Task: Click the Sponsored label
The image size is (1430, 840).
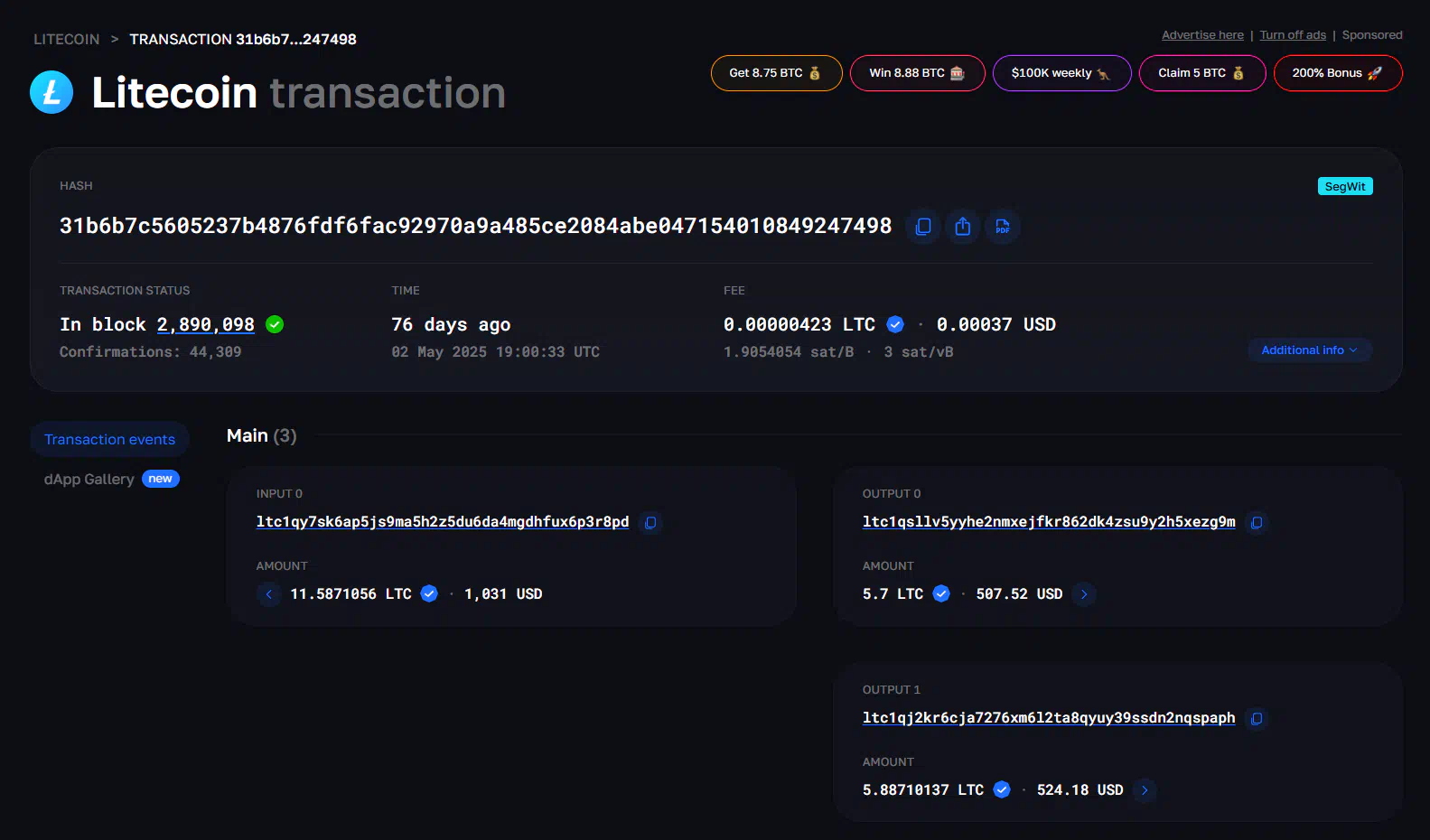Action: pyautogui.click(x=1372, y=35)
